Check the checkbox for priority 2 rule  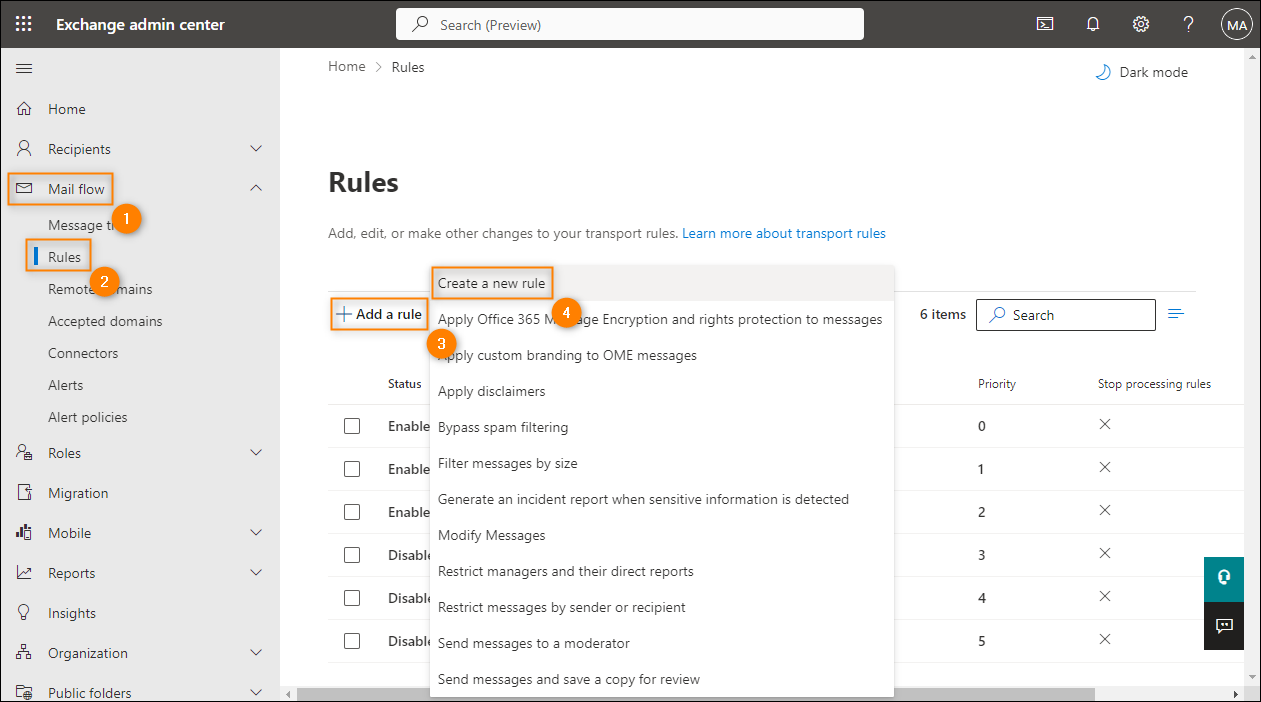(x=352, y=512)
